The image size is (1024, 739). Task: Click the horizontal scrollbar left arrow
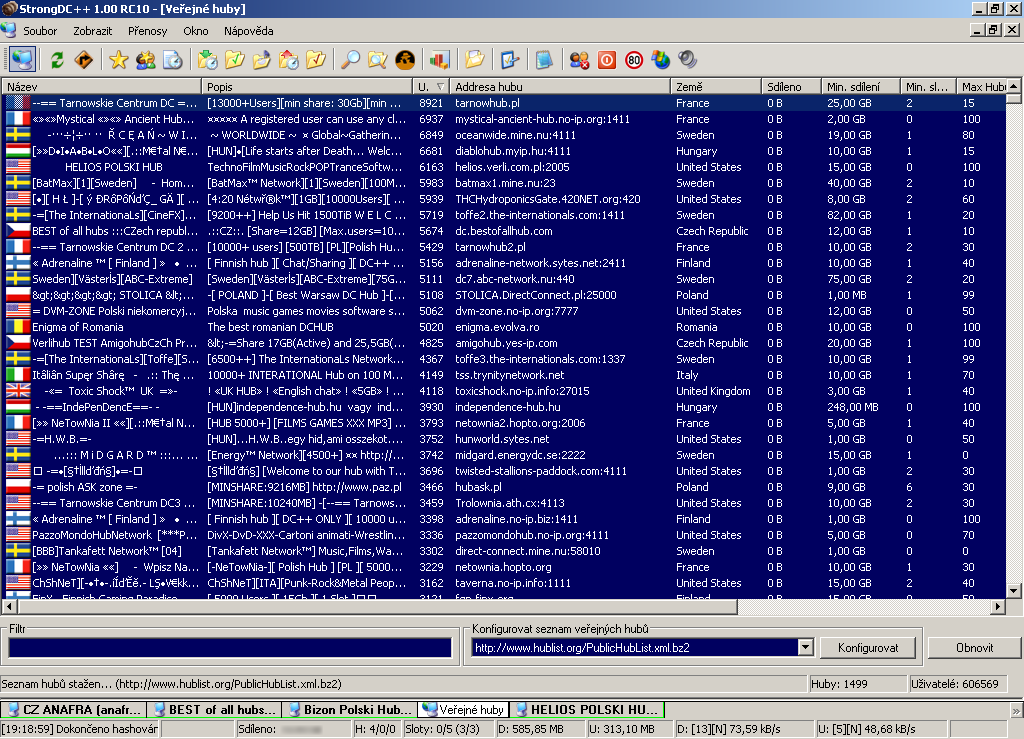click(9, 606)
